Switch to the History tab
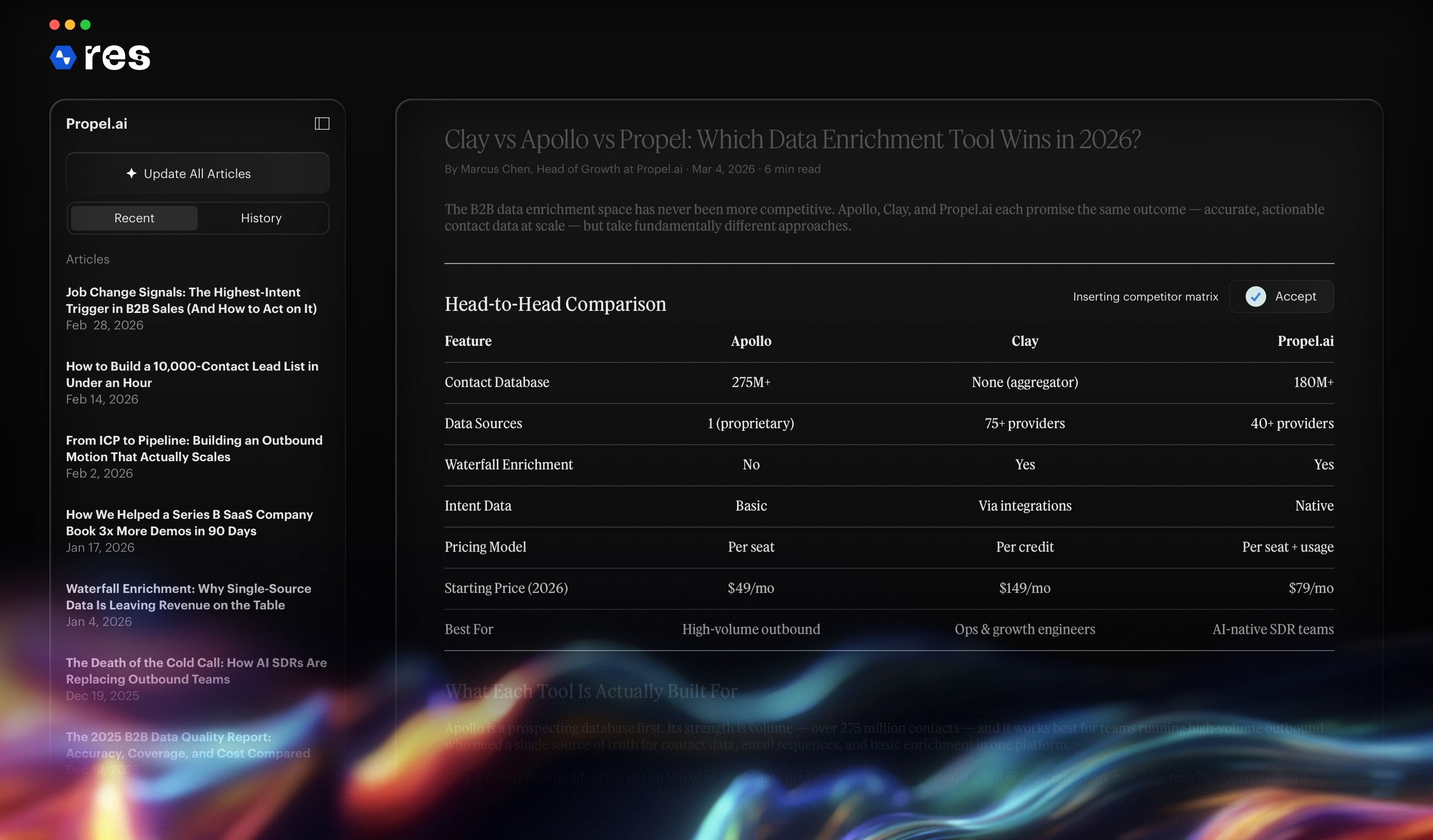Image resolution: width=1433 pixels, height=840 pixels. point(261,218)
